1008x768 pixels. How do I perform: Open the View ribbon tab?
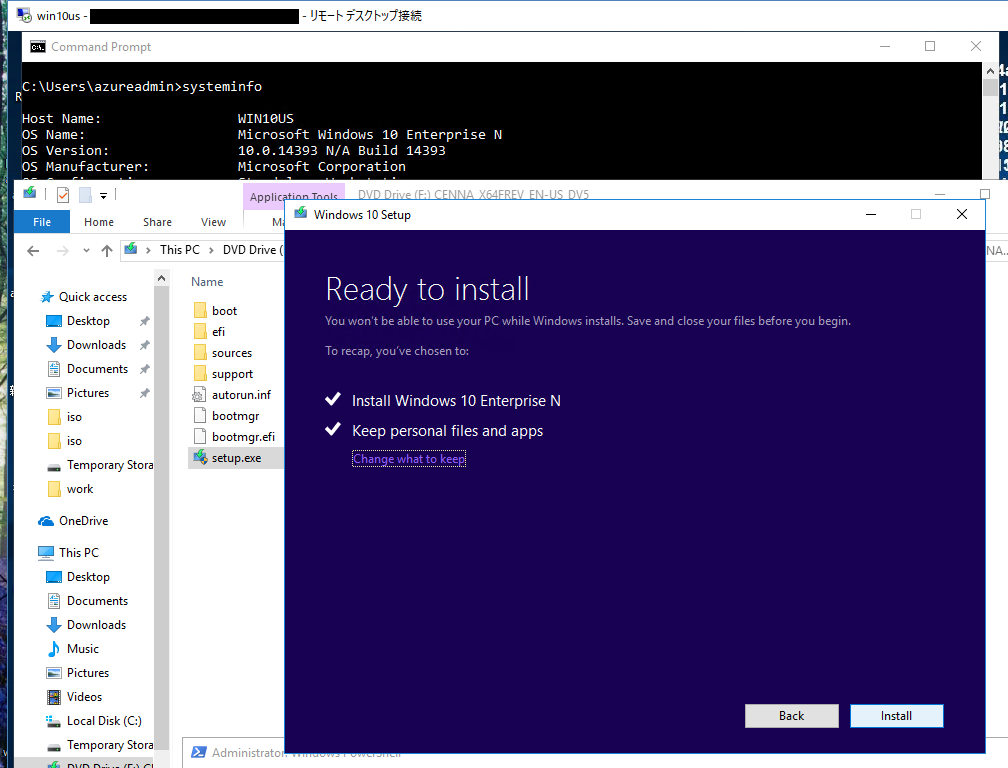point(213,222)
